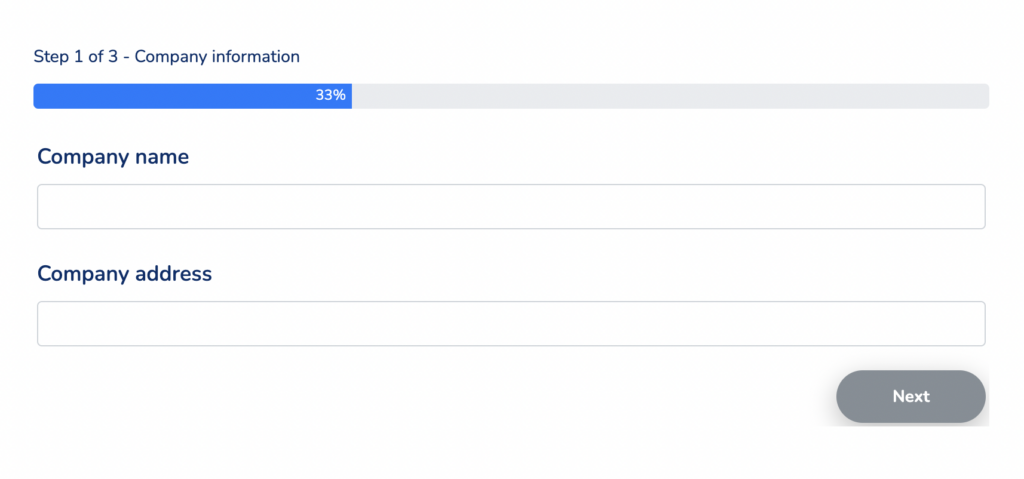Screen dimensions: 1024x479
Task: Advance to step 2 using Next
Action: (910, 396)
